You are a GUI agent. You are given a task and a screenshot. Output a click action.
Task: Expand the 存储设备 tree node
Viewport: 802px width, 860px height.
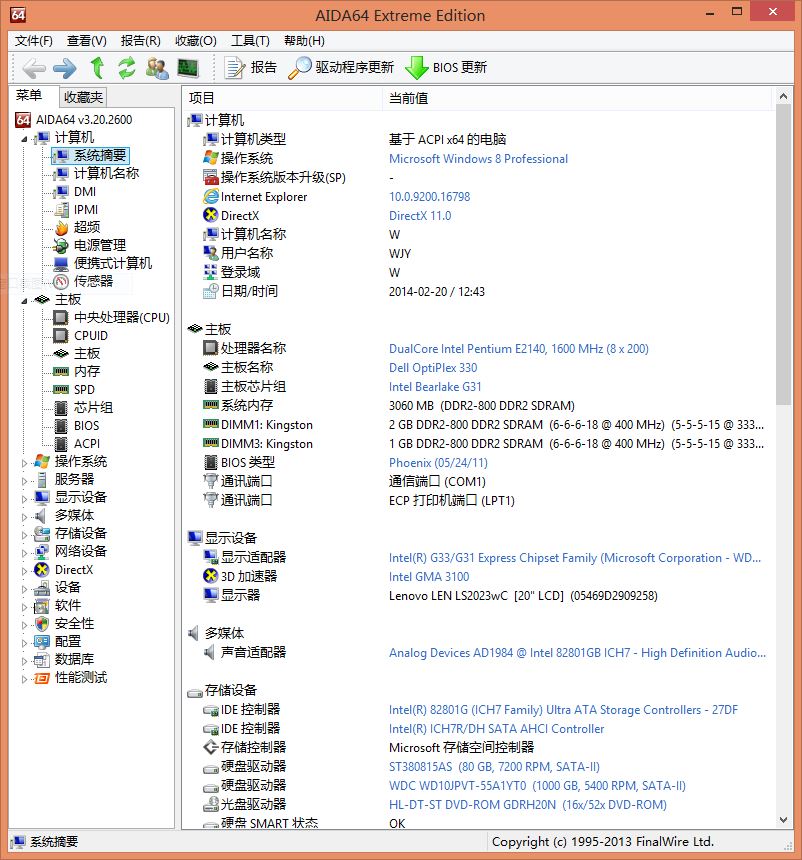(24, 534)
